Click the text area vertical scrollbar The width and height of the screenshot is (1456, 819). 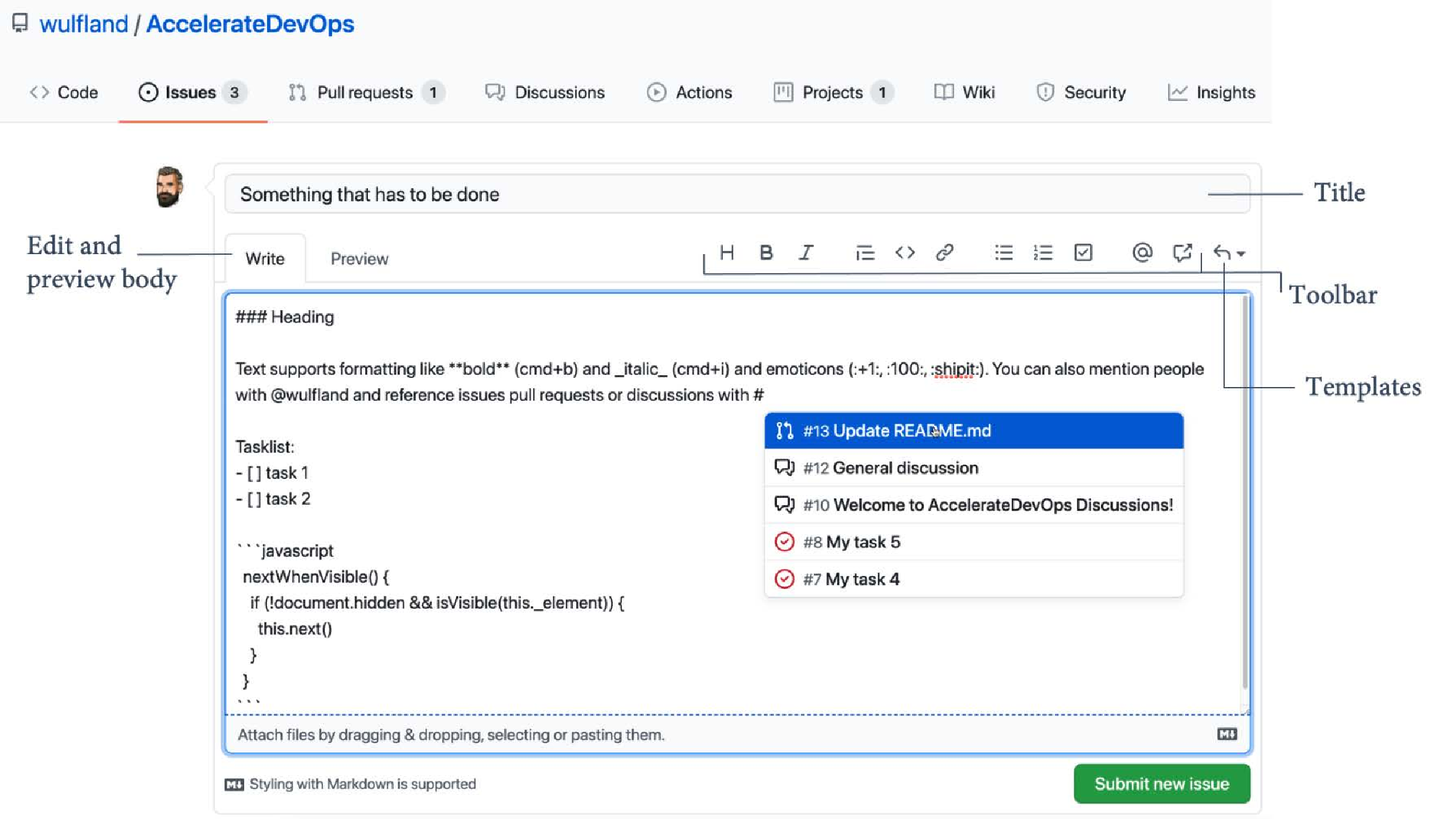[x=1246, y=493]
